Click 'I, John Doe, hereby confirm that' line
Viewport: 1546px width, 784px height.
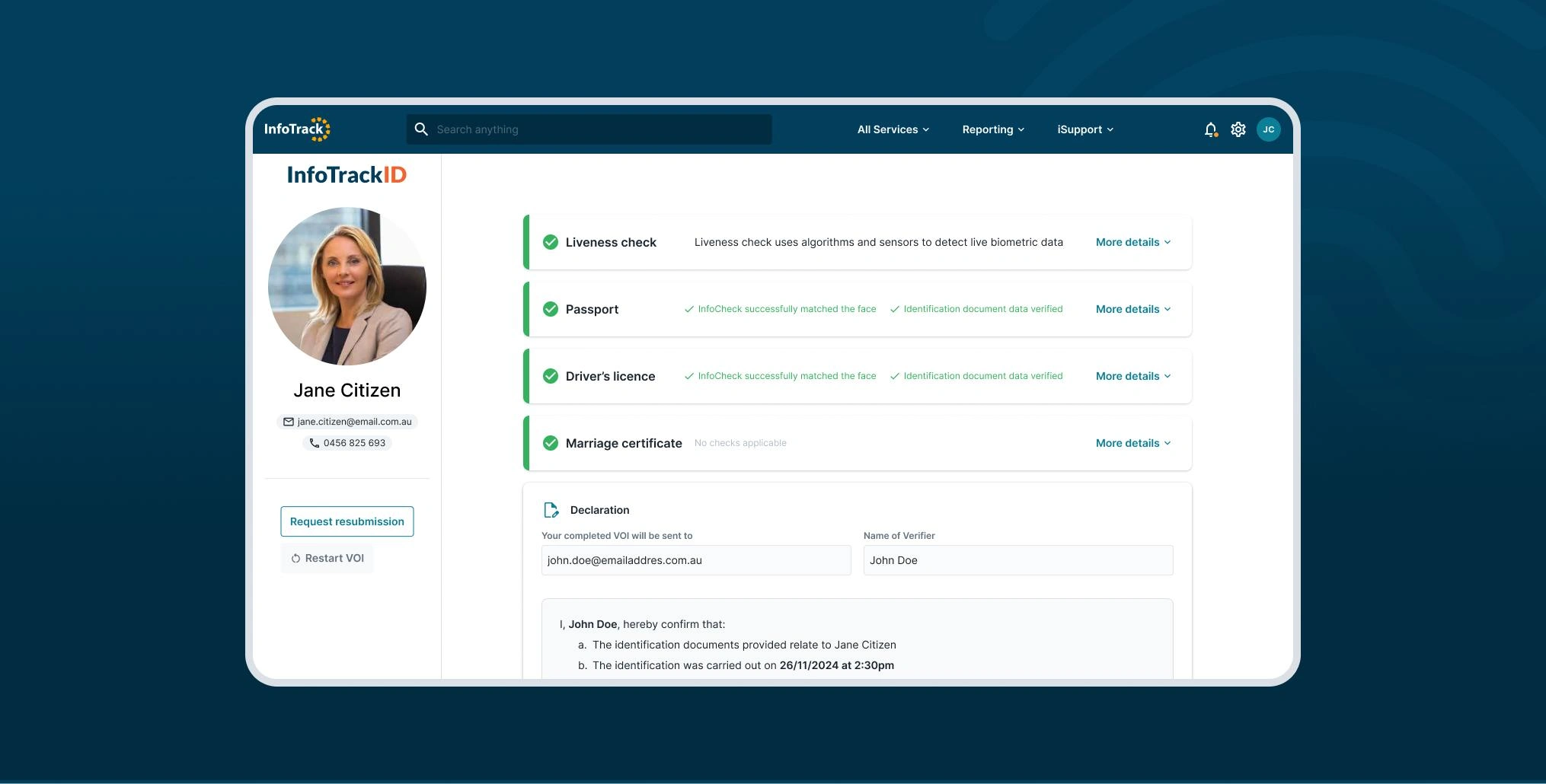(x=642, y=624)
